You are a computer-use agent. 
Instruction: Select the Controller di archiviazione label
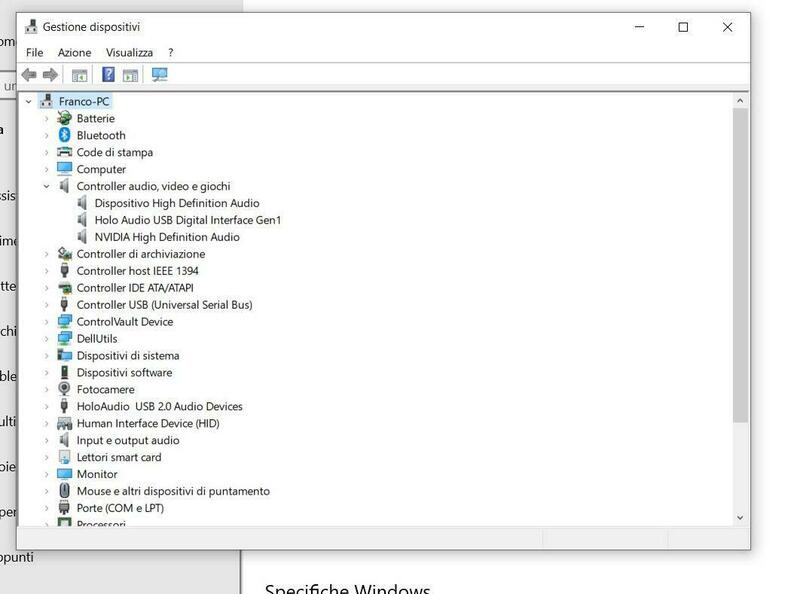pyautogui.click(x=141, y=254)
